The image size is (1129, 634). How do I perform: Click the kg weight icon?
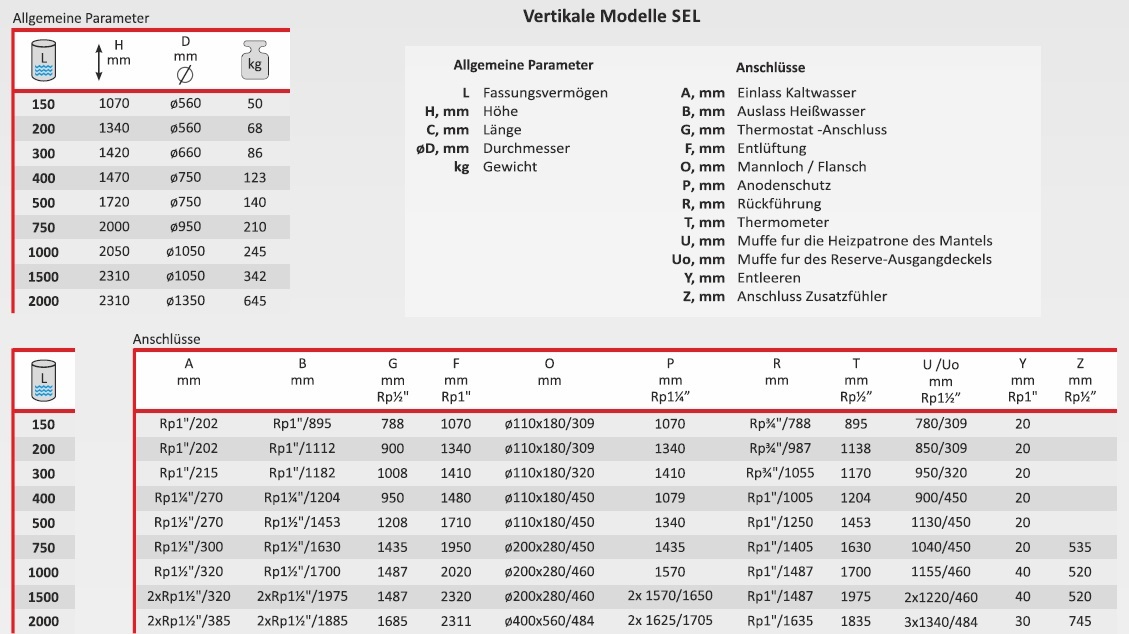click(255, 61)
